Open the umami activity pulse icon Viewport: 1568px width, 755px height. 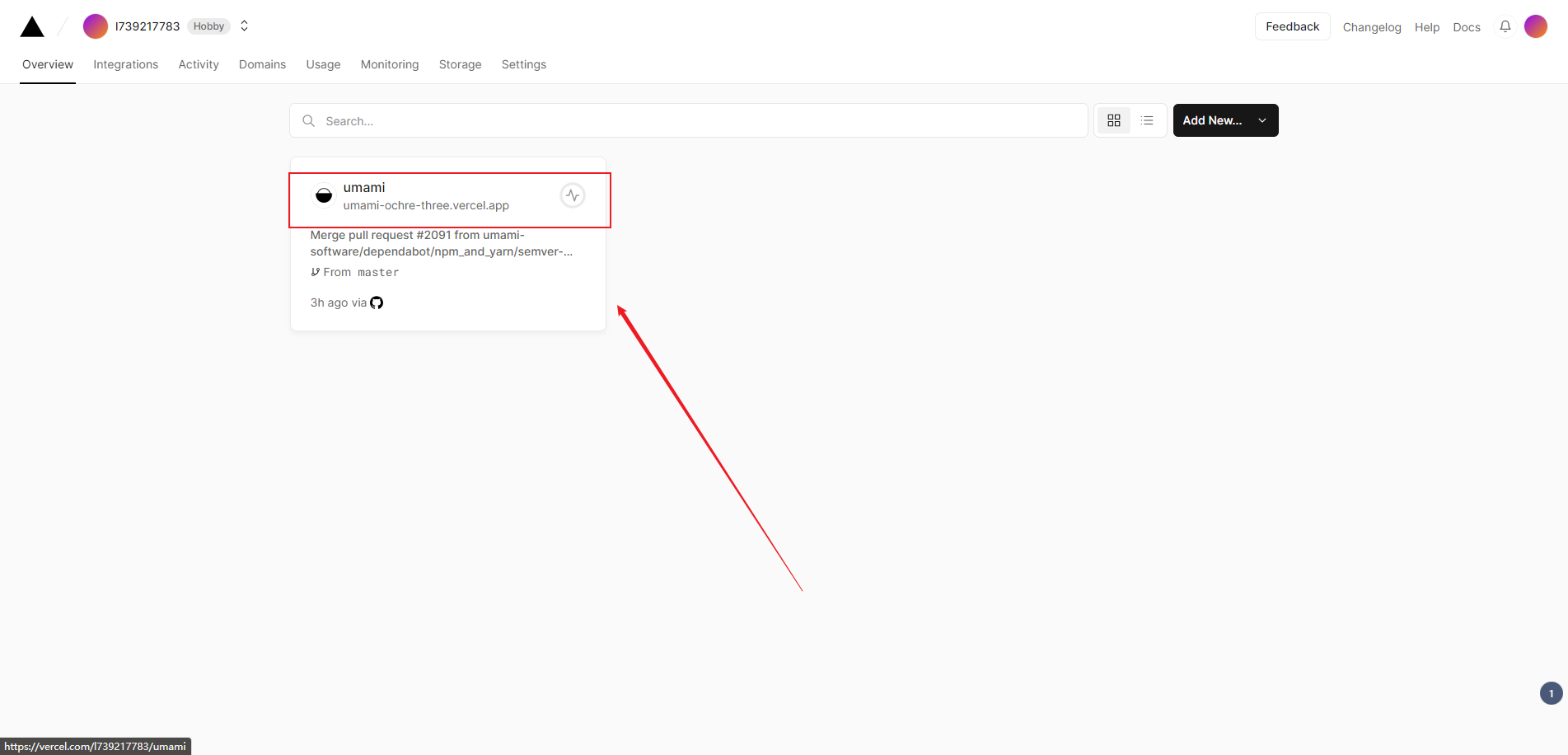pyautogui.click(x=573, y=195)
